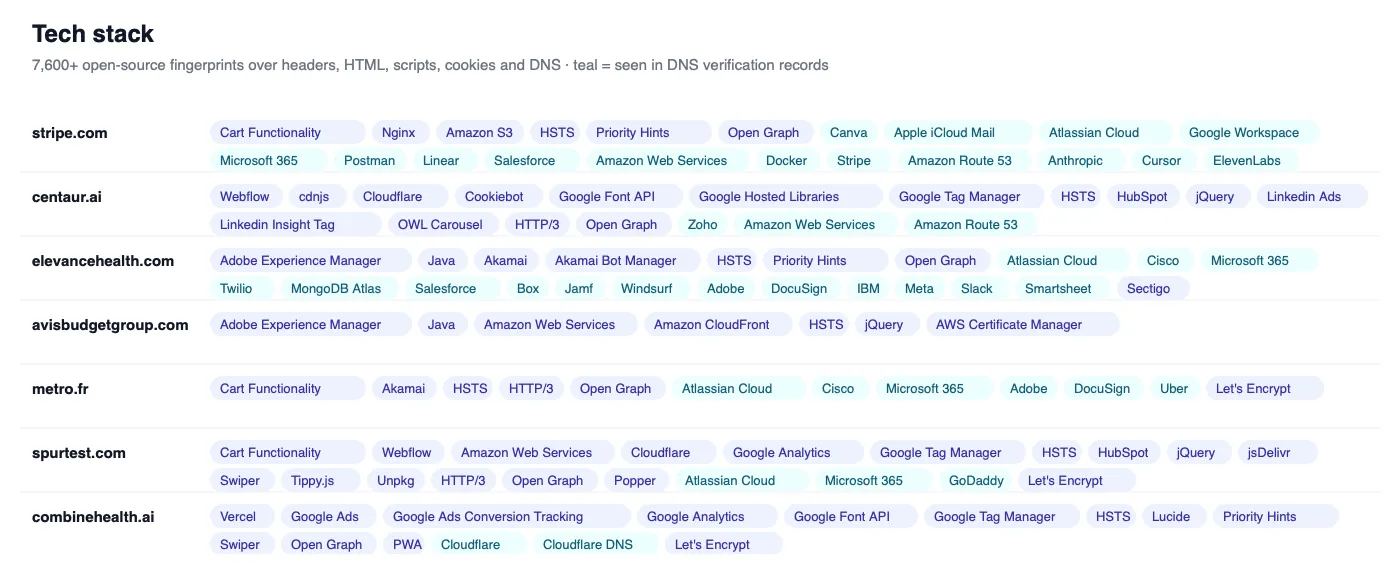Click the Swiper tag in spurtest.com row
This screenshot has height=578, width=1400.
240,481
